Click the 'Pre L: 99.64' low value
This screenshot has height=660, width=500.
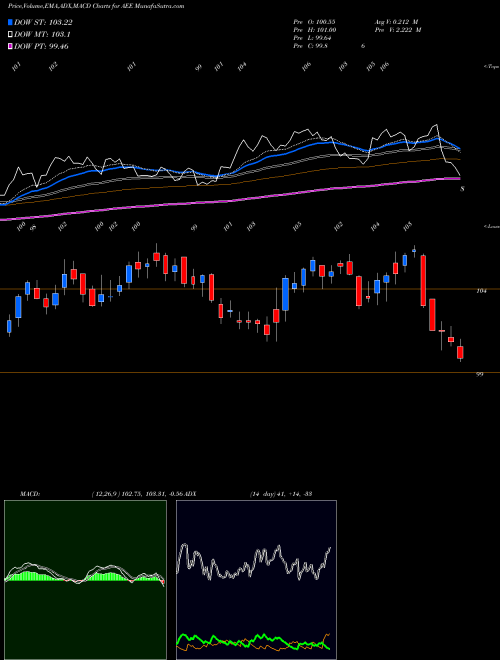(x=312, y=38)
